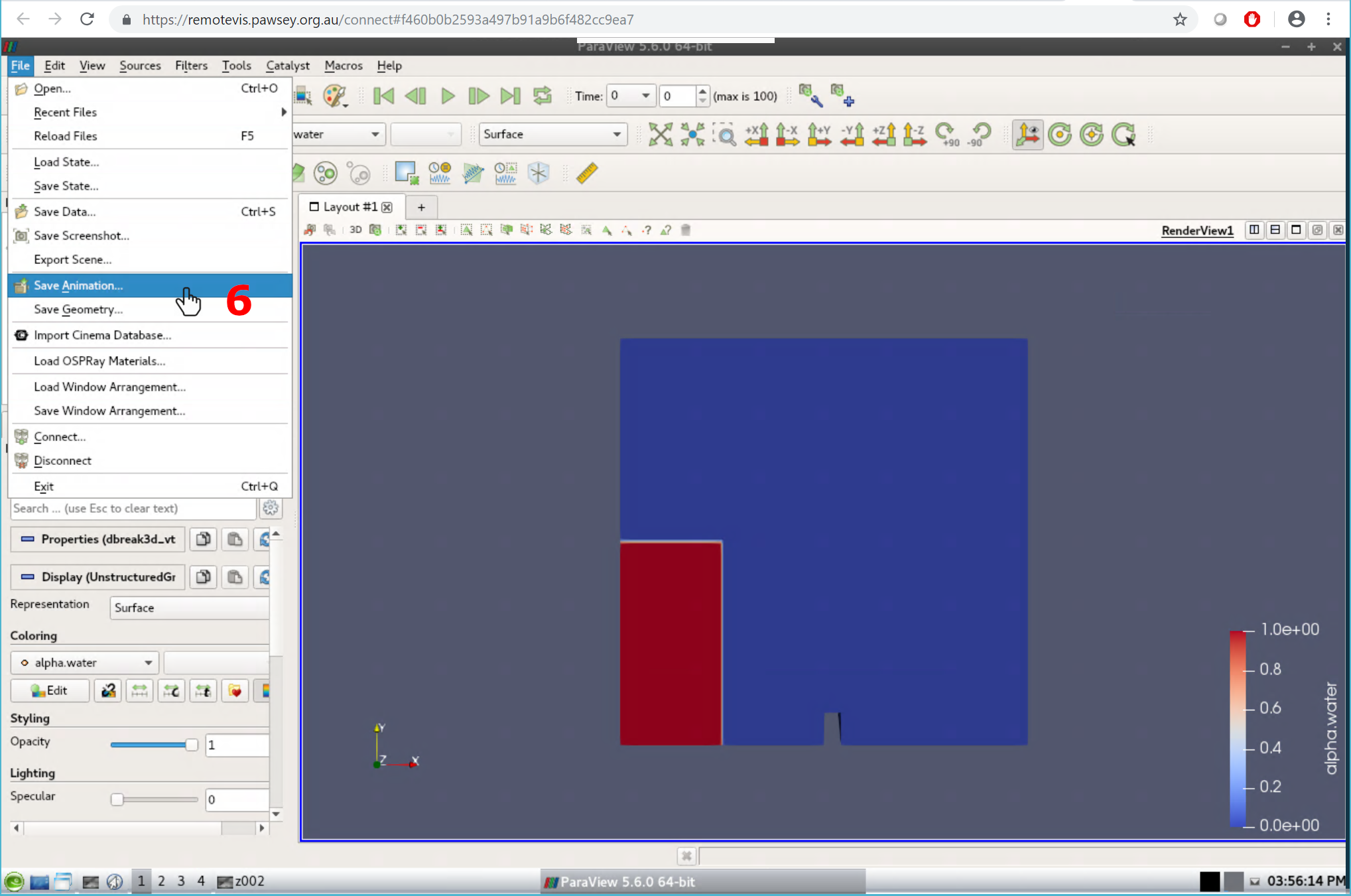This screenshot has height=896, width=1351.
Task: Toggle the 3D interaction mode button
Action: tap(355, 230)
